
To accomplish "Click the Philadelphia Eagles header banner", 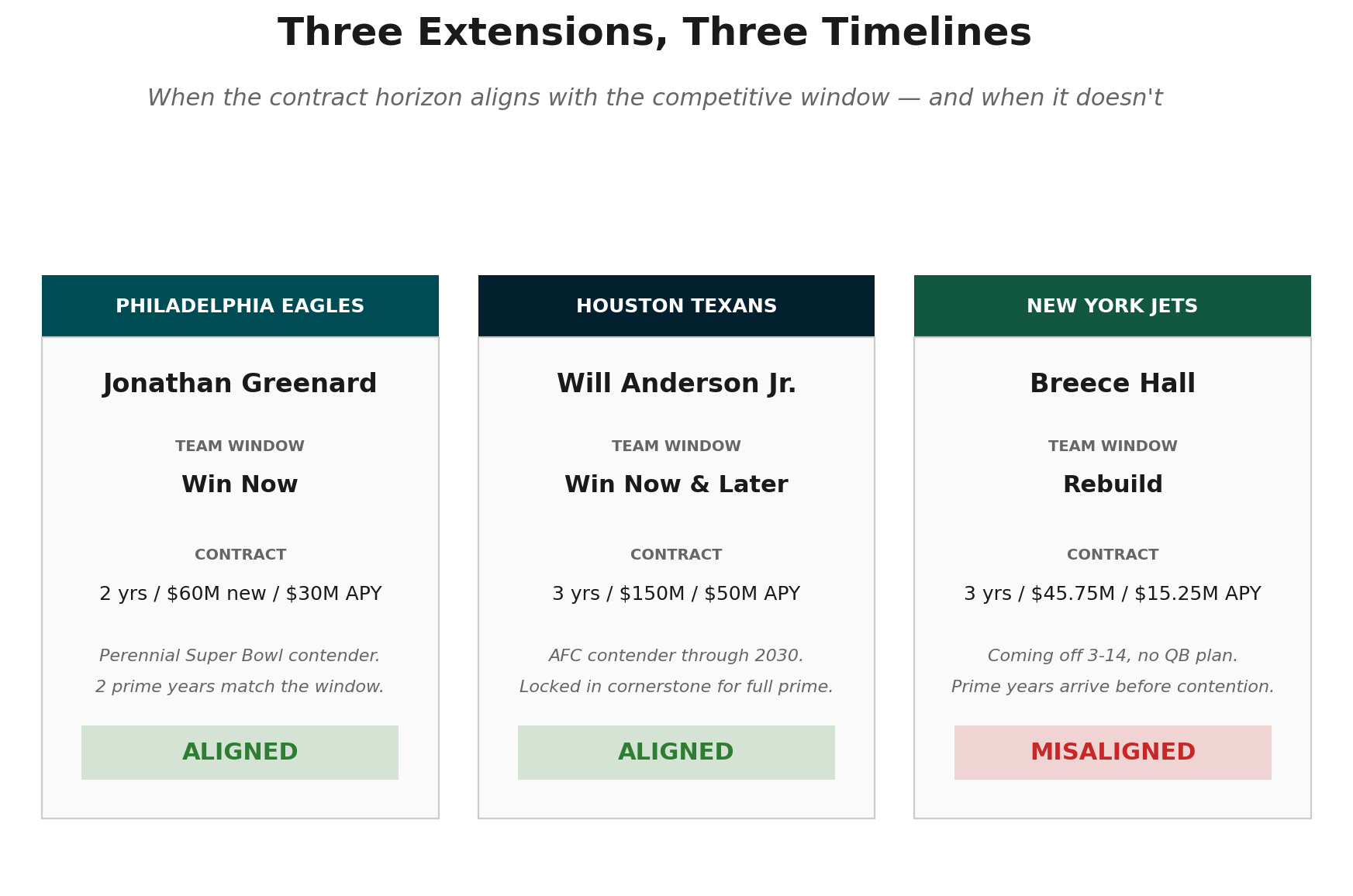I will pyautogui.click(x=240, y=306).
